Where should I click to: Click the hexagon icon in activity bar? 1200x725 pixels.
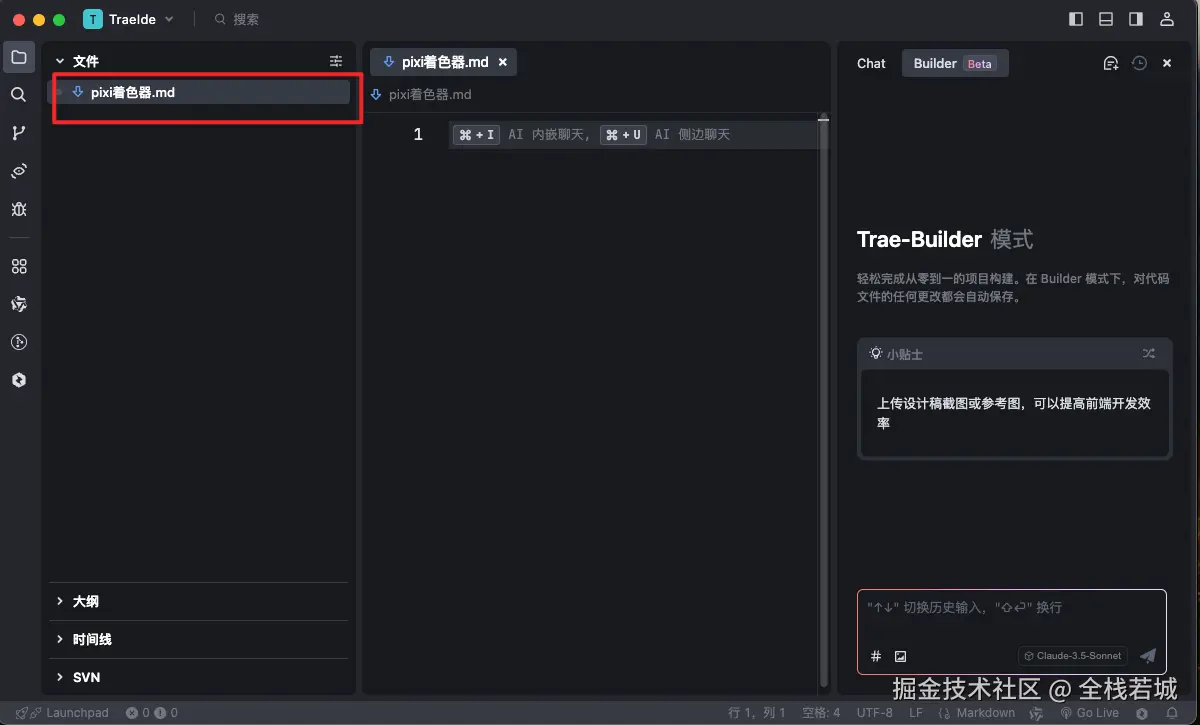pos(18,380)
